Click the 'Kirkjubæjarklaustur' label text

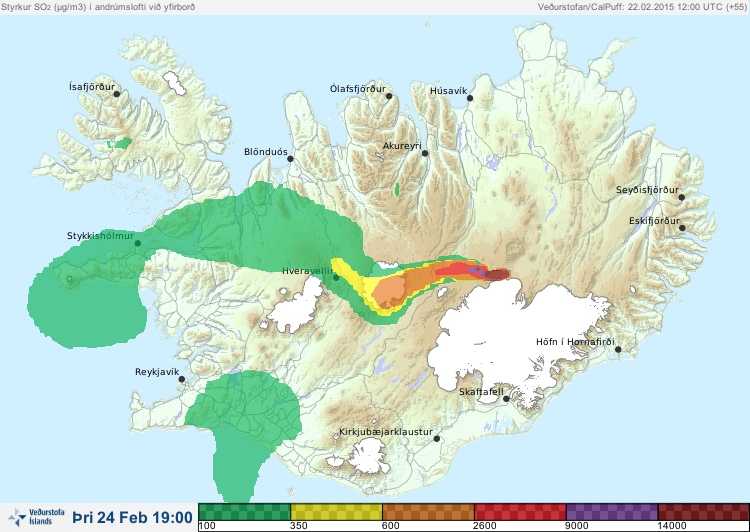pos(386,432)
